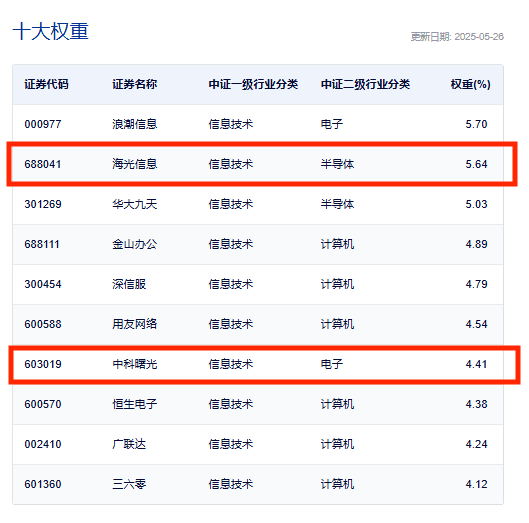Click the 十大权重 heading
Screen dimensions: 529x523
pos(51,32)
